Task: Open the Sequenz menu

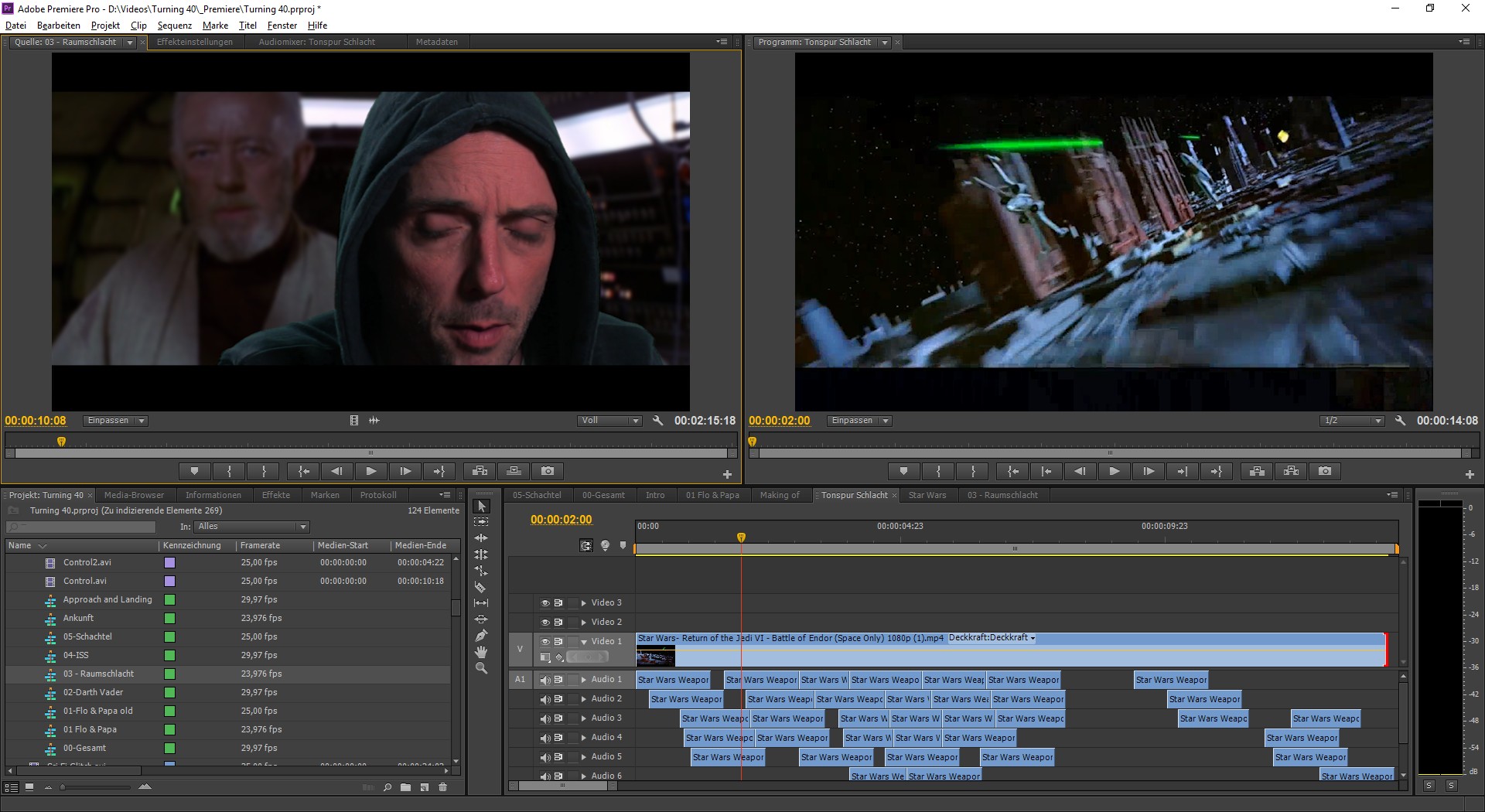Action: coord(174,26)
